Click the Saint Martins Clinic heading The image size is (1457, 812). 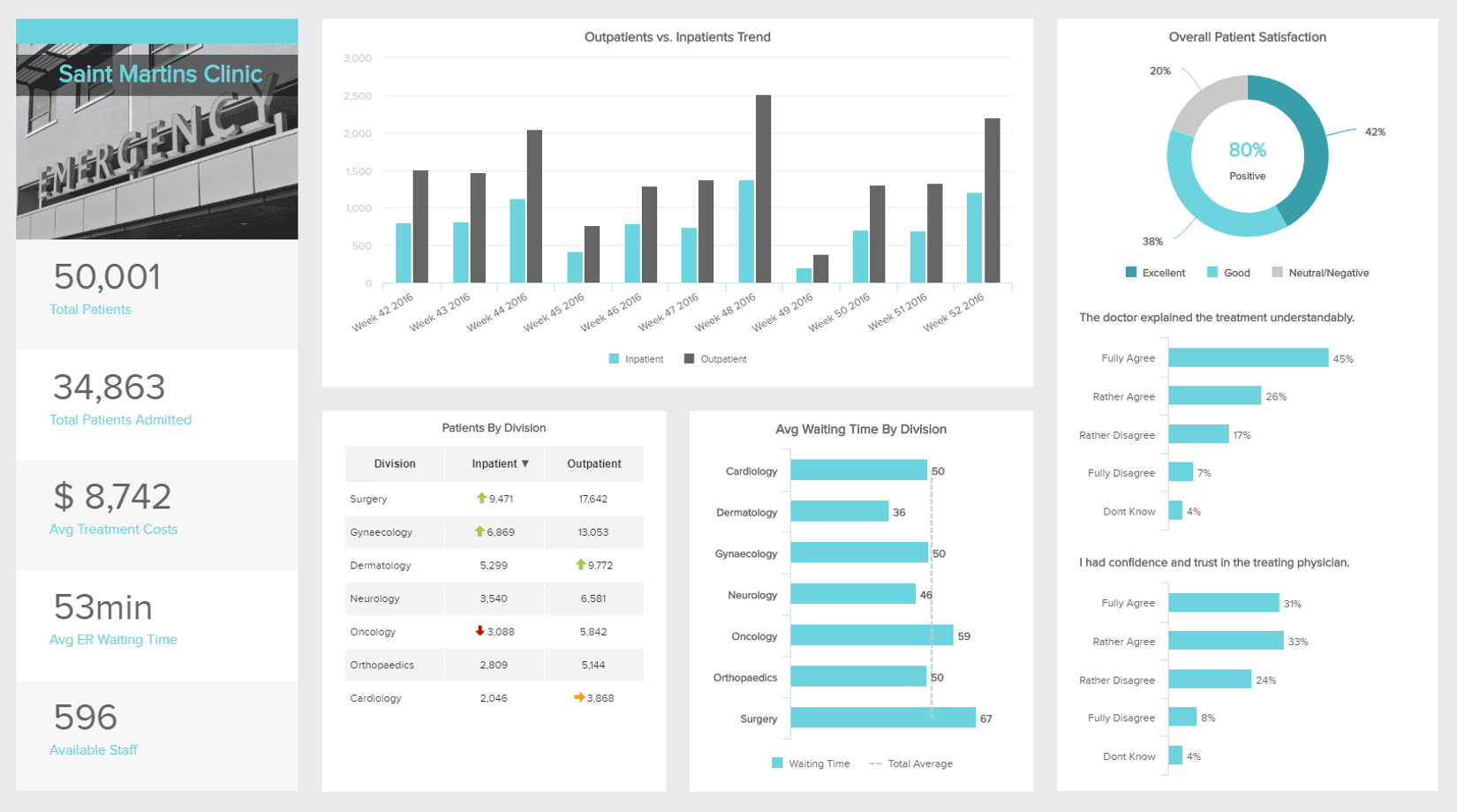tap(160, 74)
